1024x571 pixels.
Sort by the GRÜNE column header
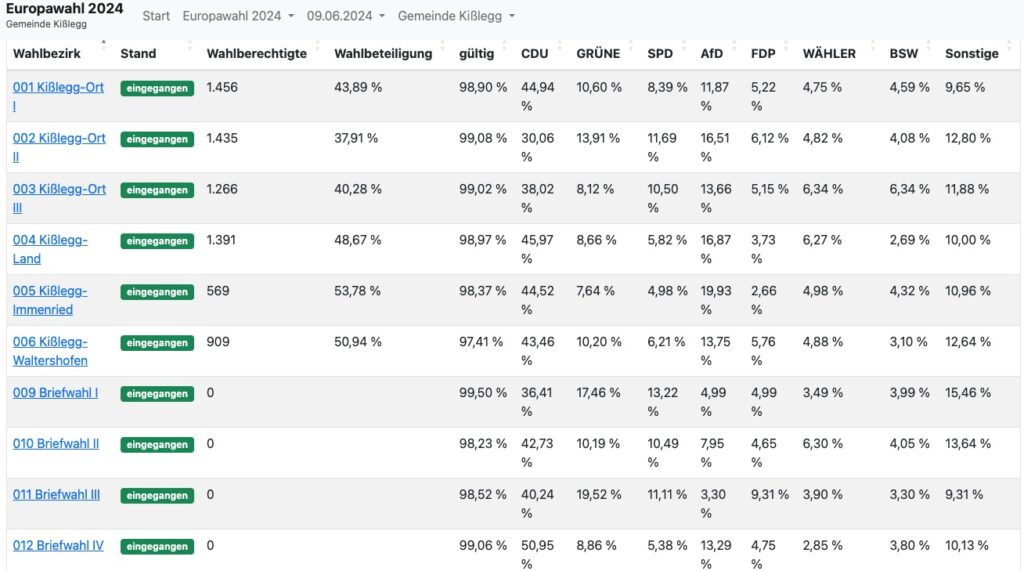598,54
